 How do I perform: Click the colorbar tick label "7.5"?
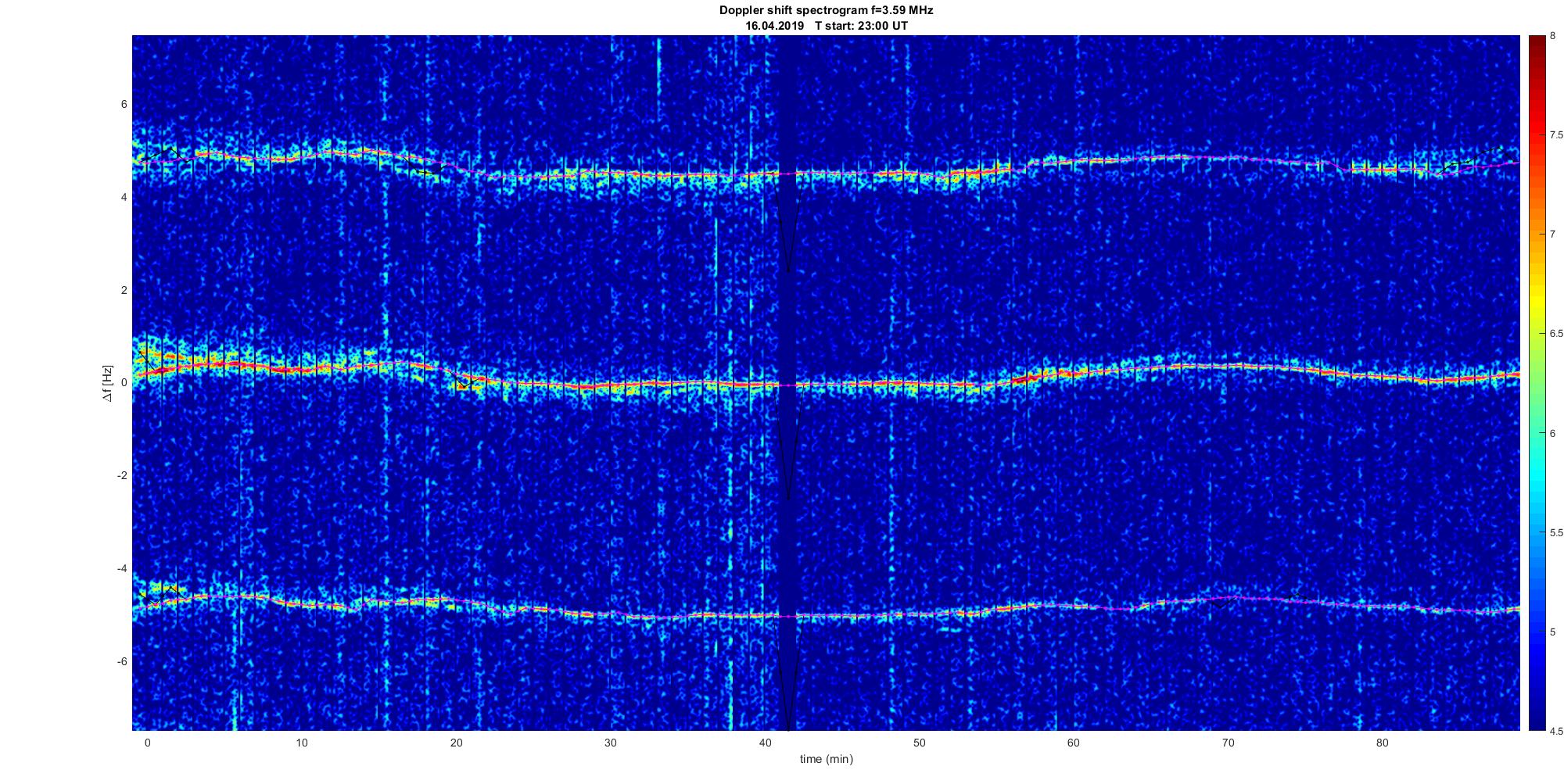1556,135
